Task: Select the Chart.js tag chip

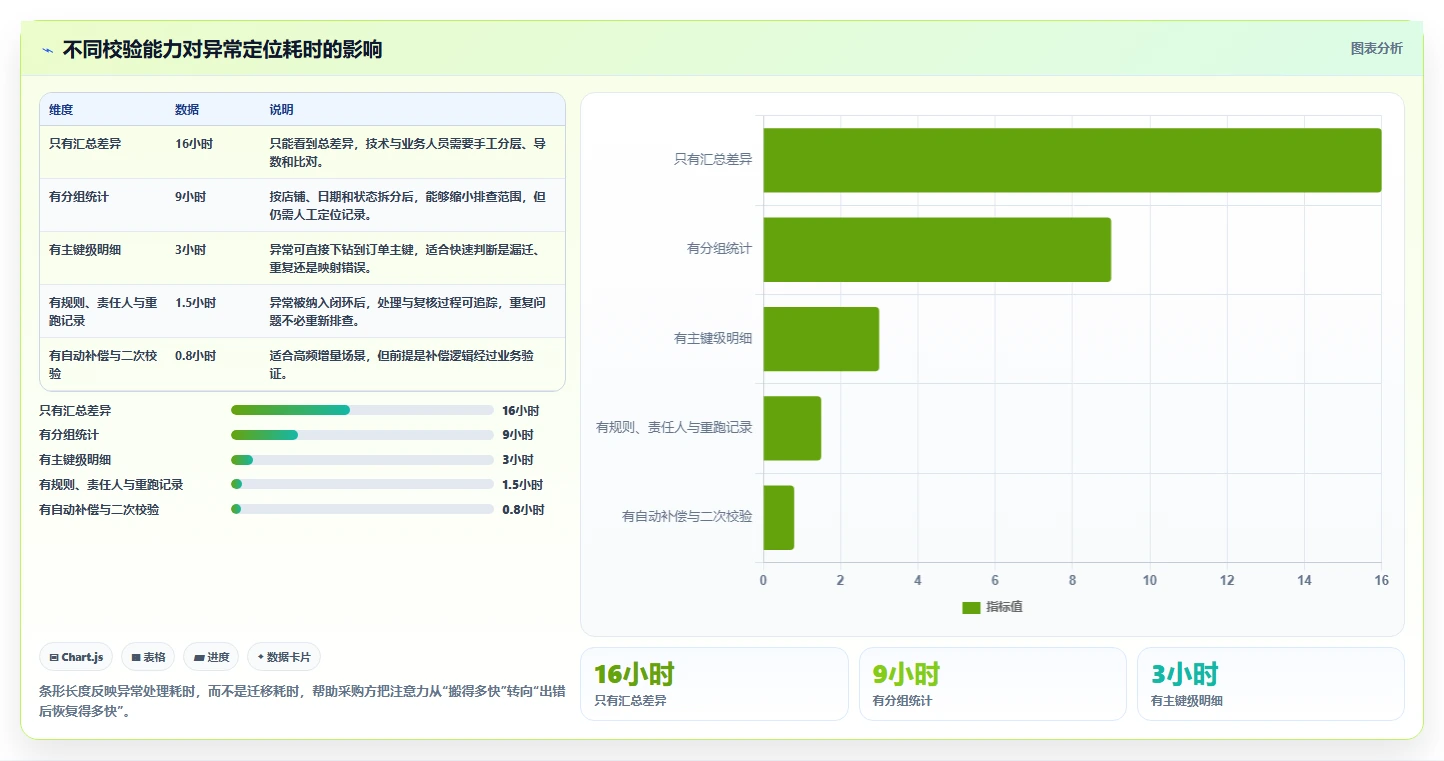Action: tap(77, 657)
